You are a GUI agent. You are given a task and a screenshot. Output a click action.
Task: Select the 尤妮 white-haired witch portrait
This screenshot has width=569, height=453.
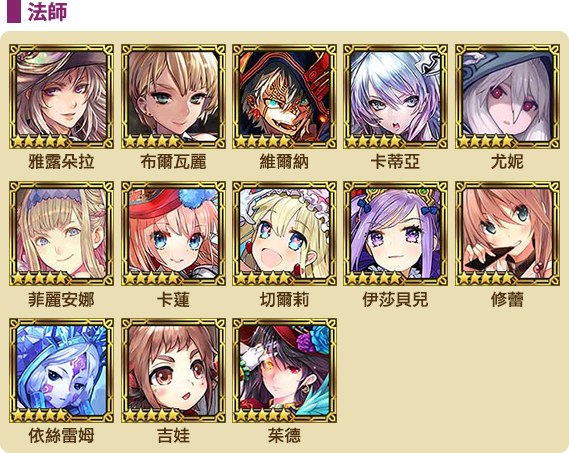click(x=507, y=97)
